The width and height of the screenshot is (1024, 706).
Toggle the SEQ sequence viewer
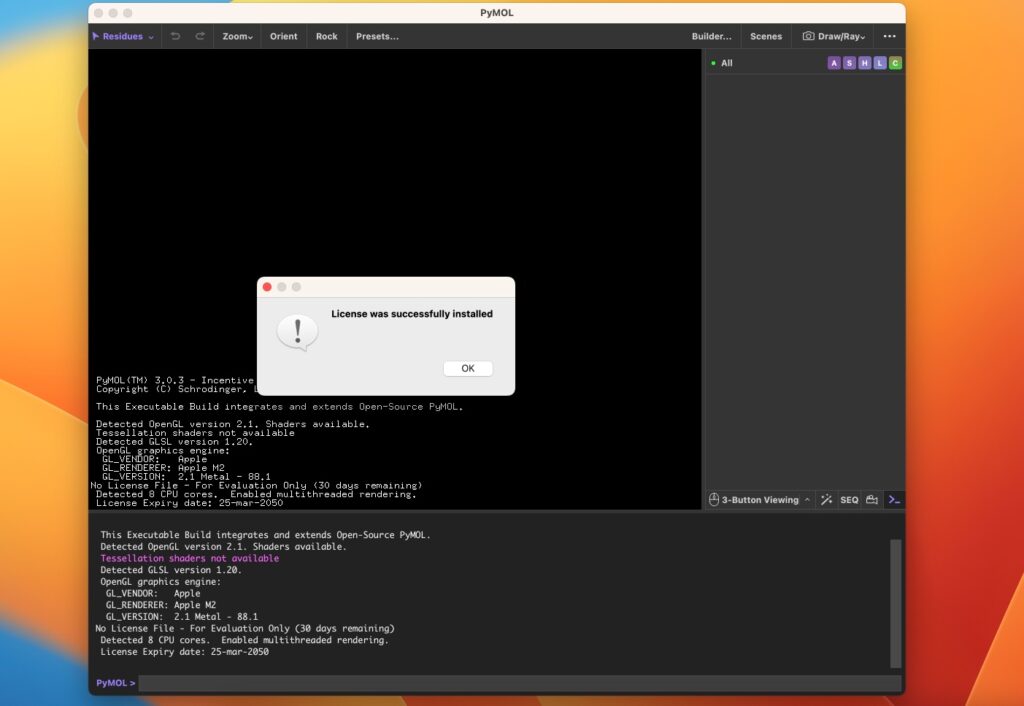(x=849, y=498)
